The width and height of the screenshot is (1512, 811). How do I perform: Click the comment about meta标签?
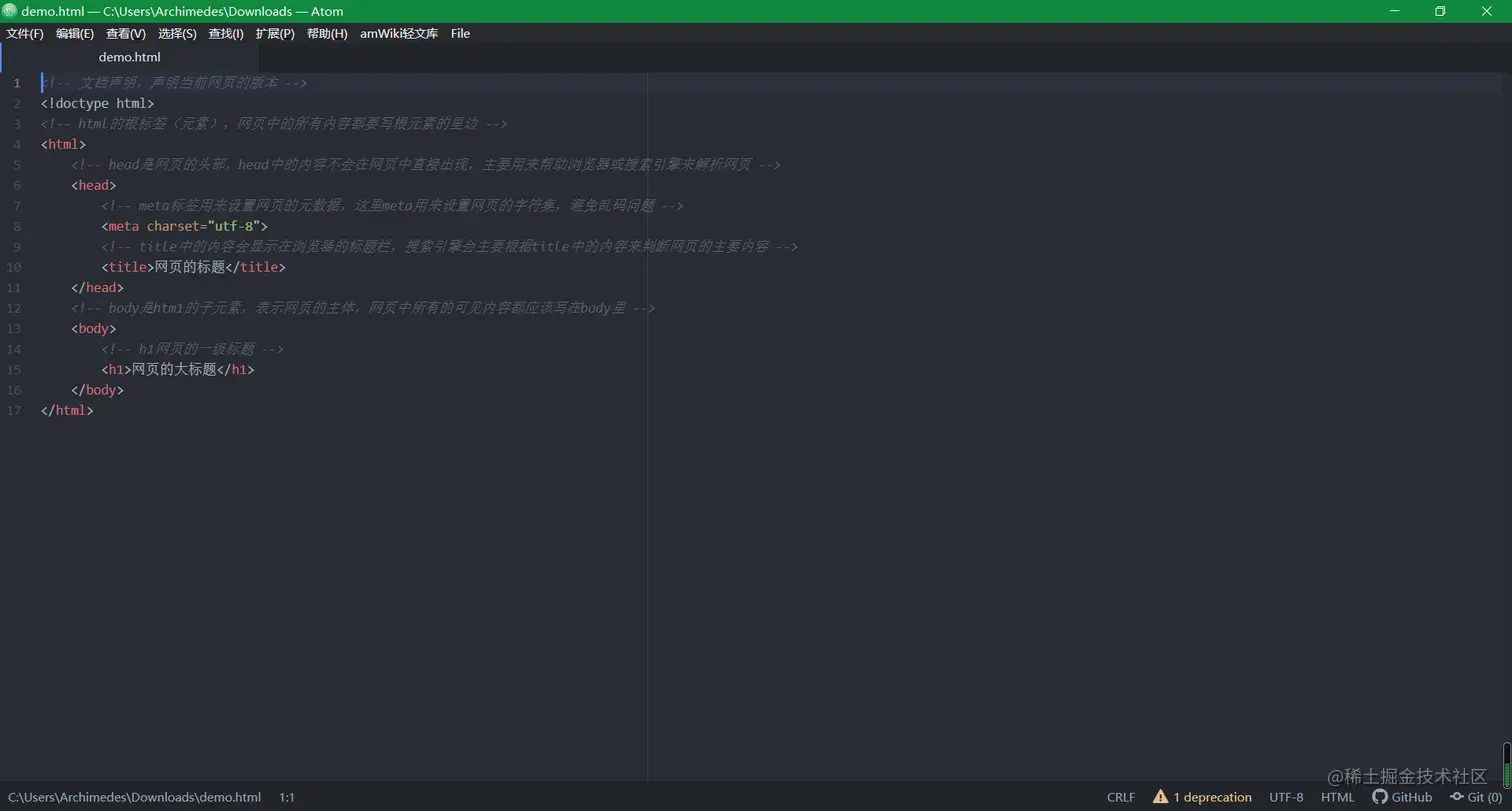point(392,206)
